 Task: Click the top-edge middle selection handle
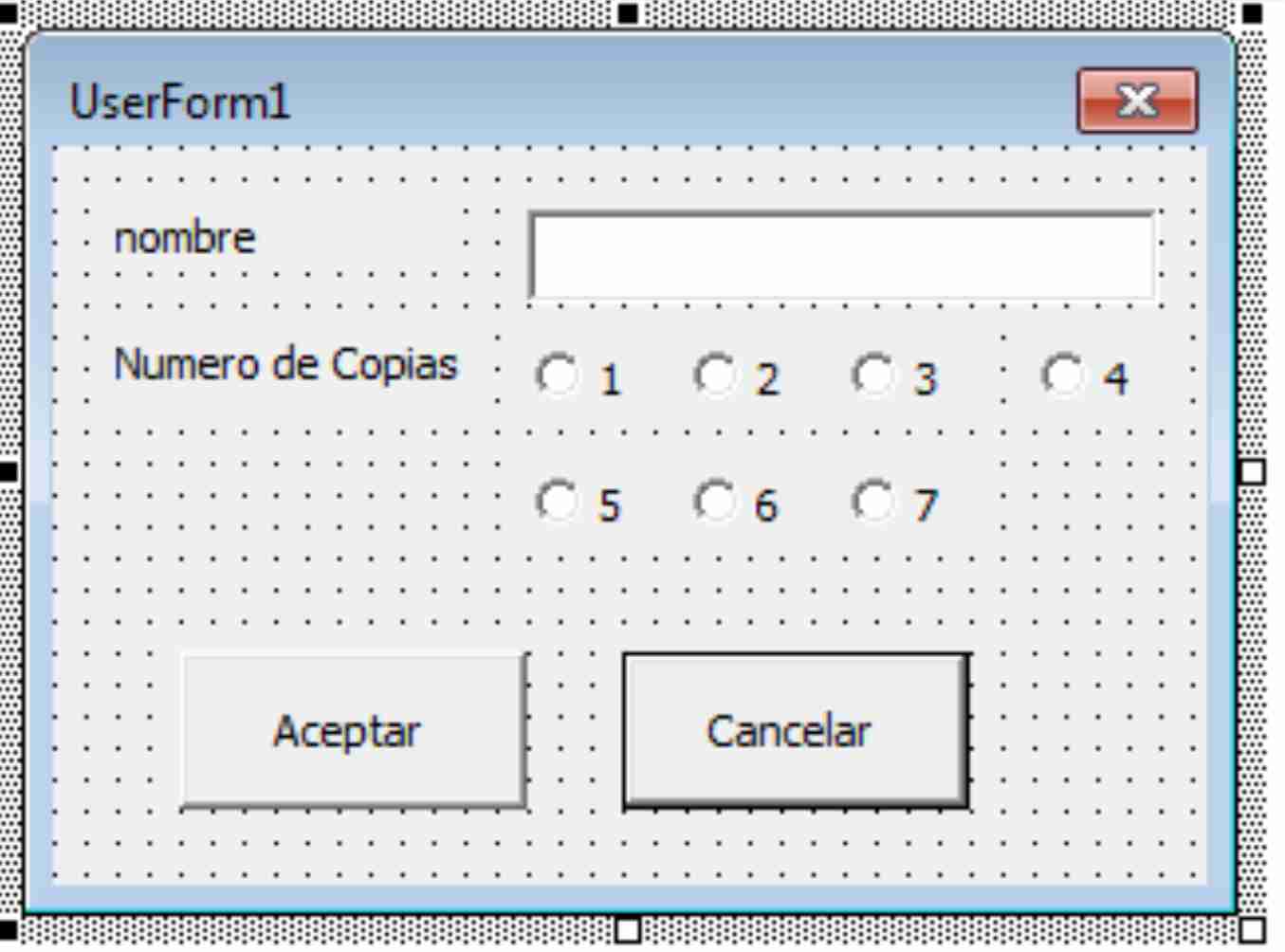point(628,13)
